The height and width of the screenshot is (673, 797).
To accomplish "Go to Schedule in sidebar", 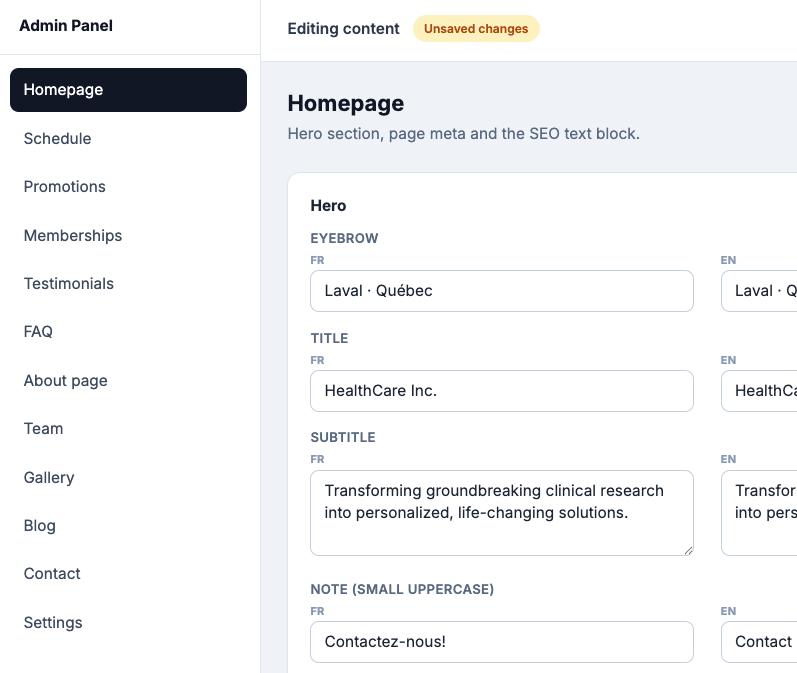I will [128, 138].
